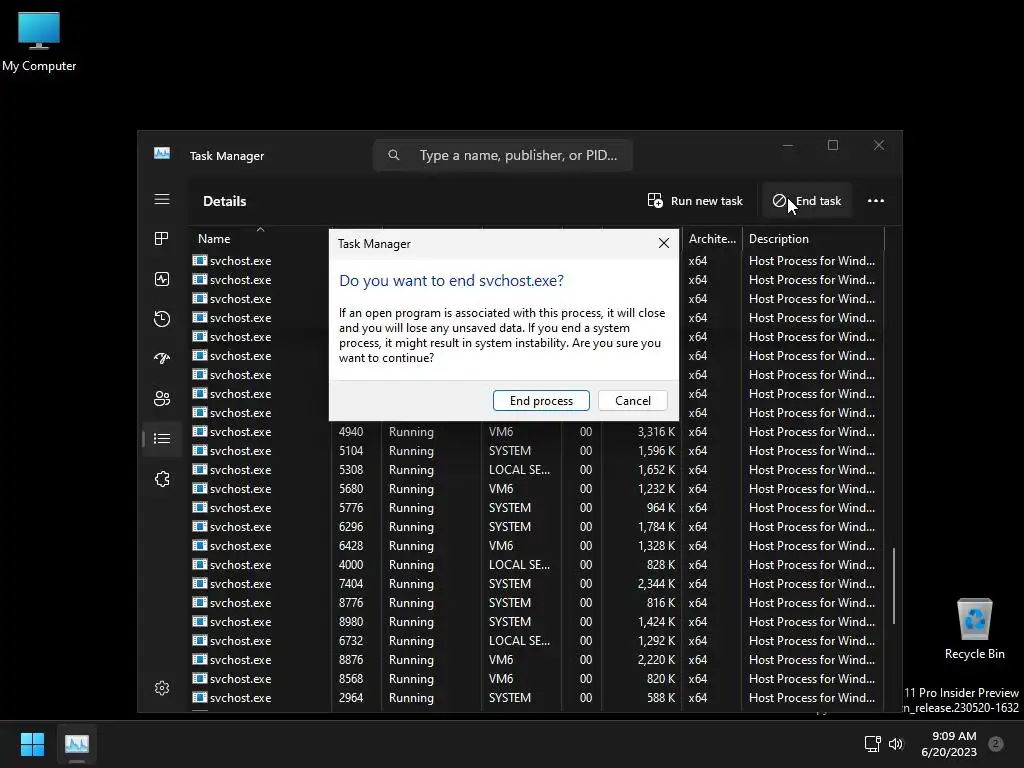
Task: Click the 964 K memory cell
Action: click(661, 507)
